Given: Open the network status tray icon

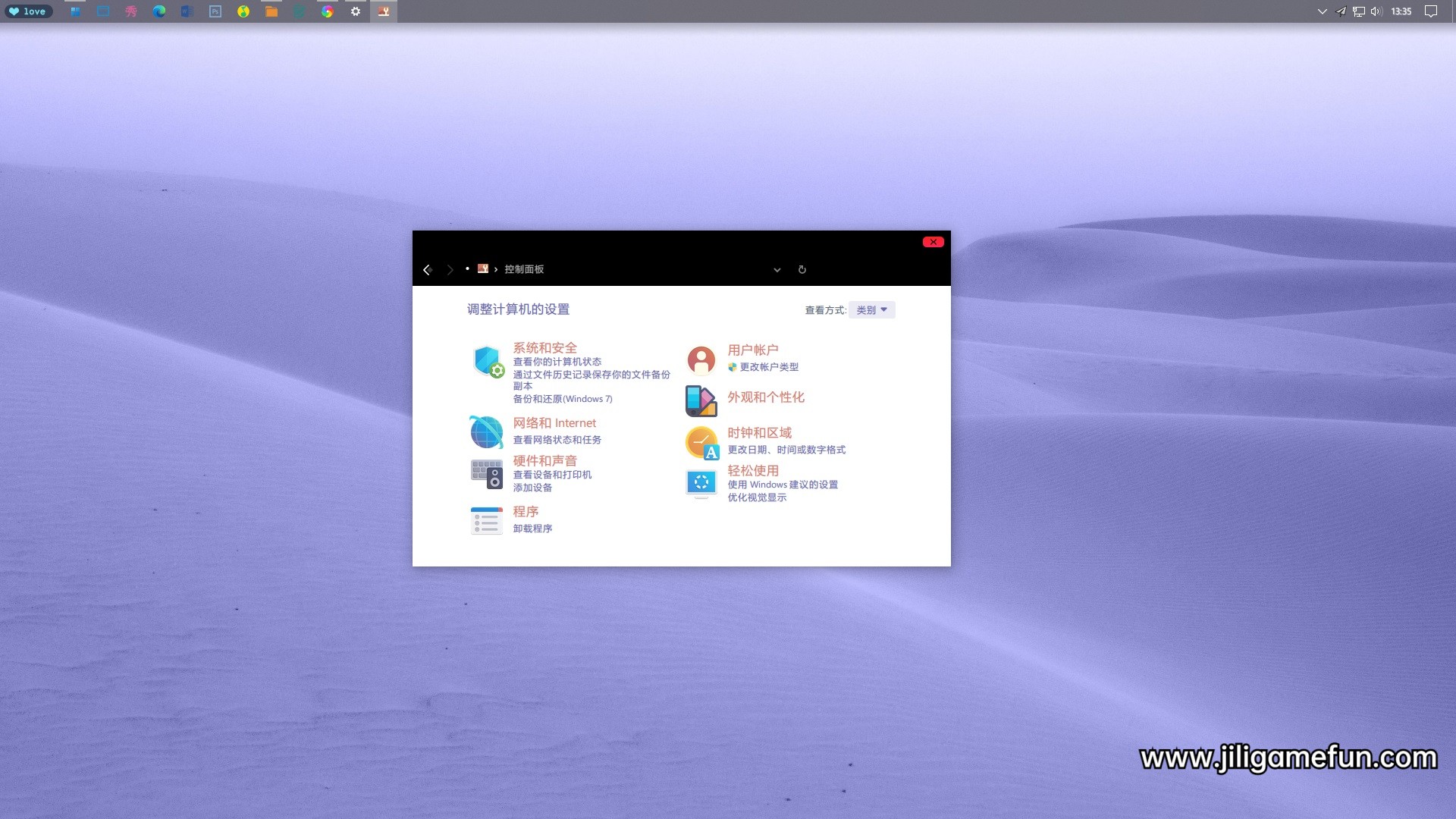Looking at the screenshot, I should coord(1359,11).
